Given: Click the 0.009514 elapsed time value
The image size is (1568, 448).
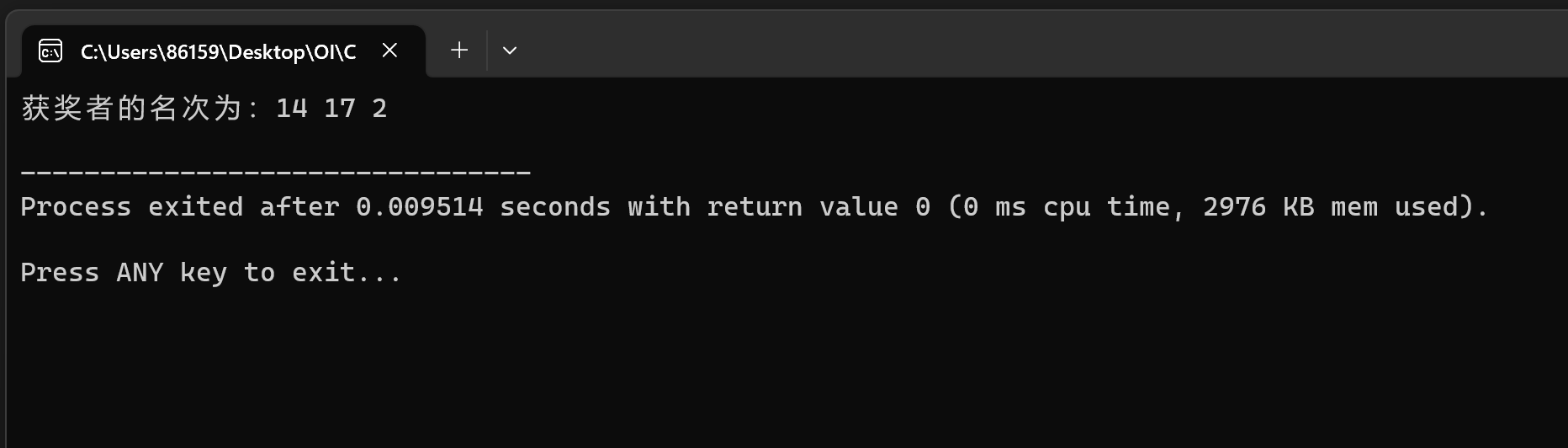Looking at the screenshot, I should pyautogui.click(x=420, y=207).
